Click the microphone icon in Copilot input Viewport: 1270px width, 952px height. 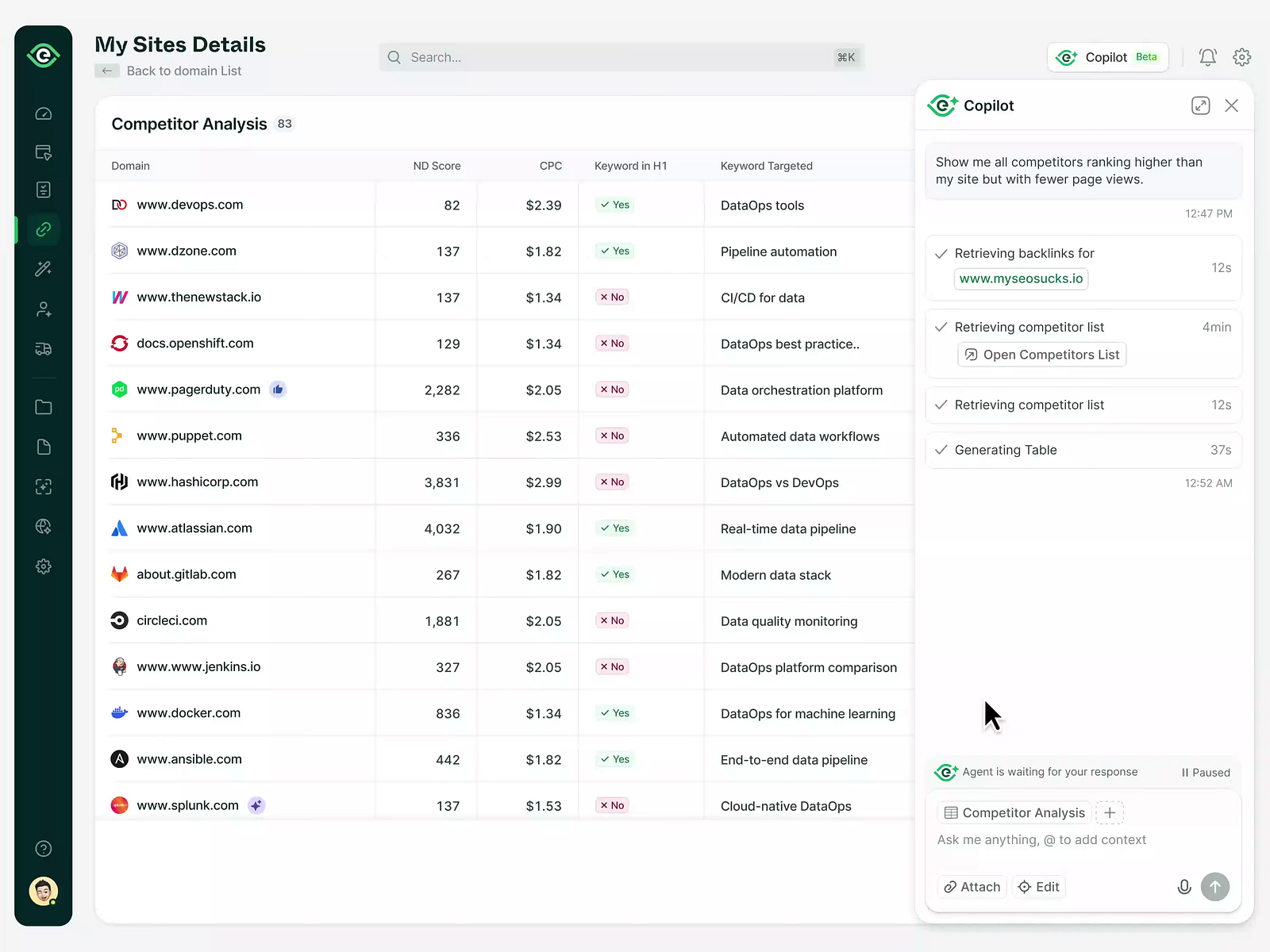(x=1184, y=887)
